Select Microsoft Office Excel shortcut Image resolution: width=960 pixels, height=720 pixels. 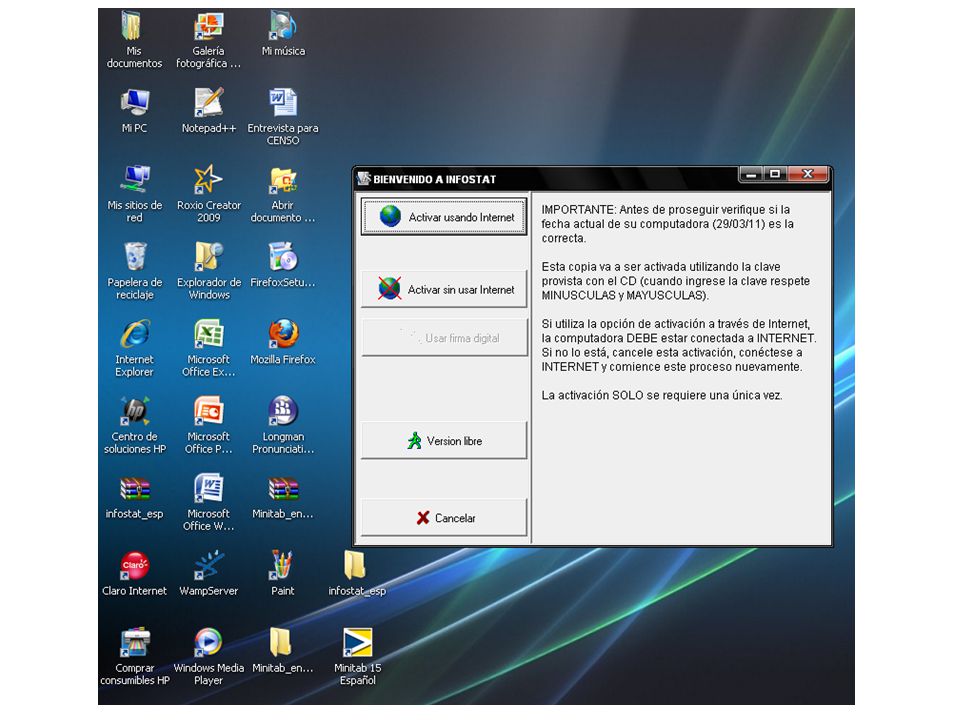(209, 348)
